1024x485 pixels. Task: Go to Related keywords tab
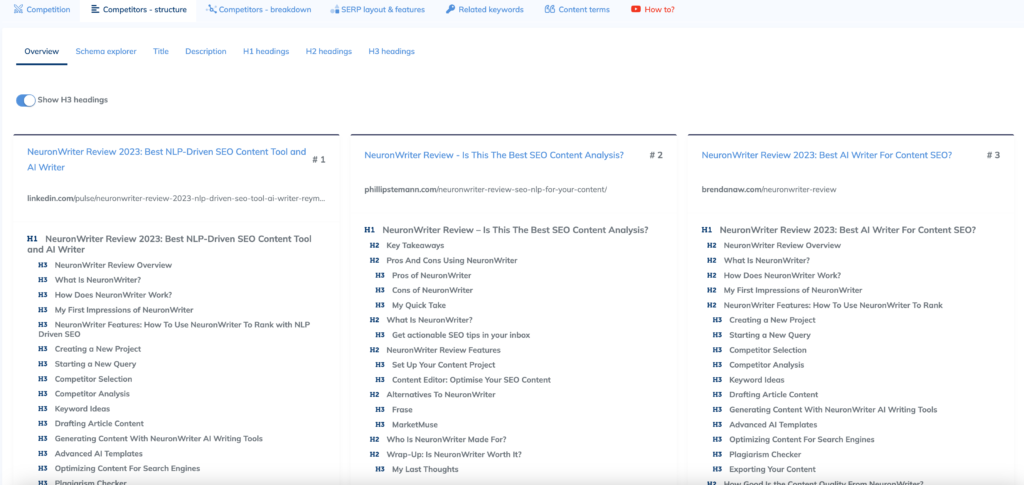[485, 10]
